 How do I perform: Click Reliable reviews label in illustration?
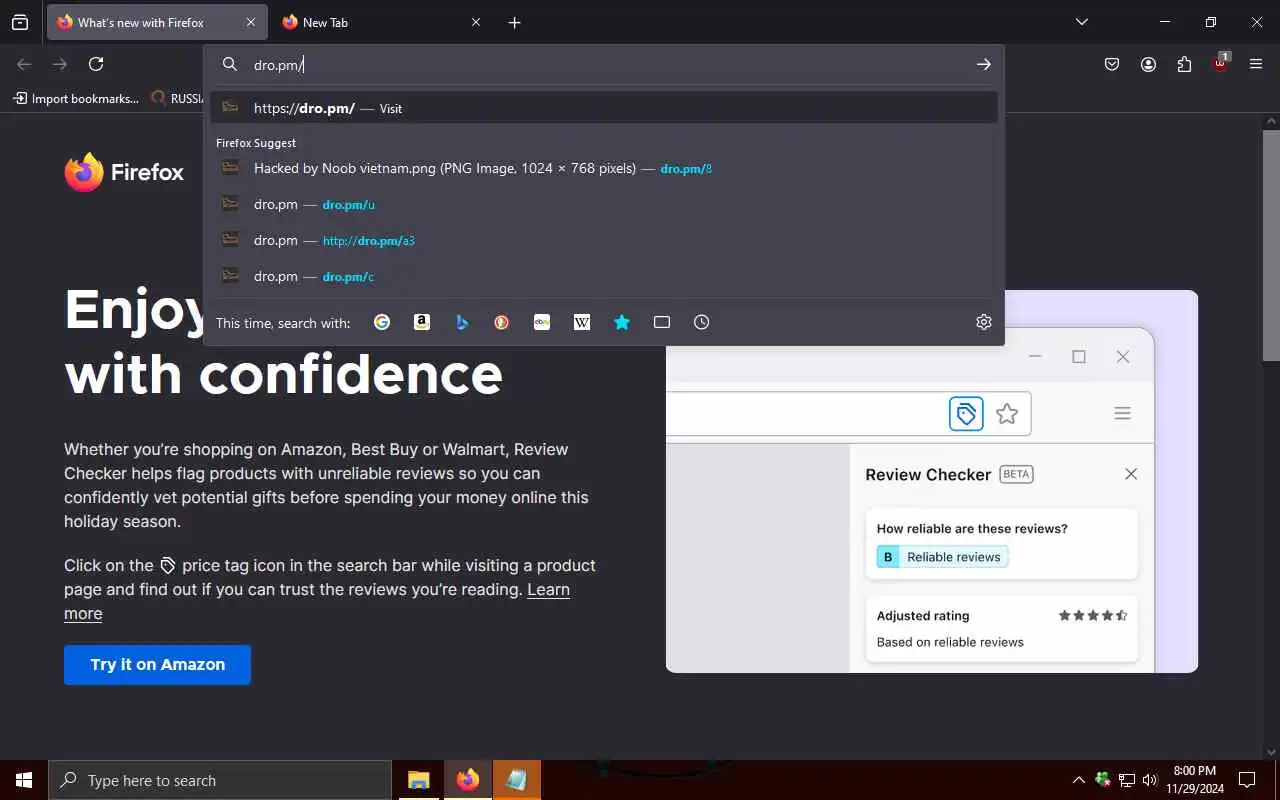[x=942, y=557]
